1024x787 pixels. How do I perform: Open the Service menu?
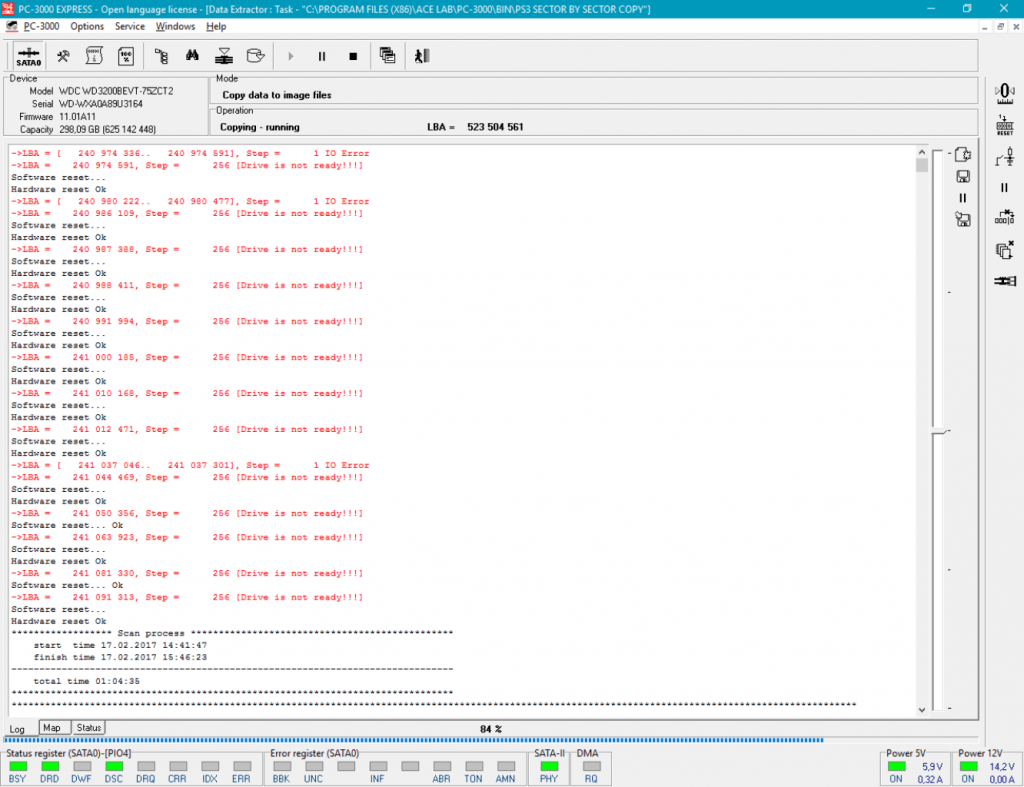[x=130, y=26]
